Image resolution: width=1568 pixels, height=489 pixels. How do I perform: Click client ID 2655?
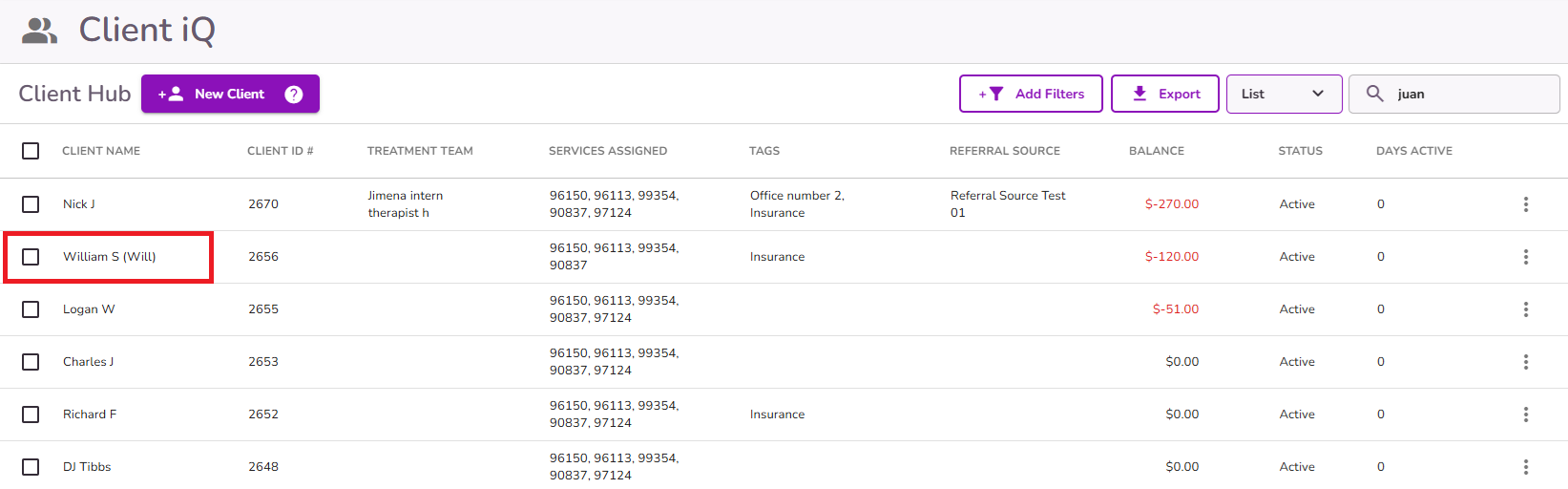263,309
